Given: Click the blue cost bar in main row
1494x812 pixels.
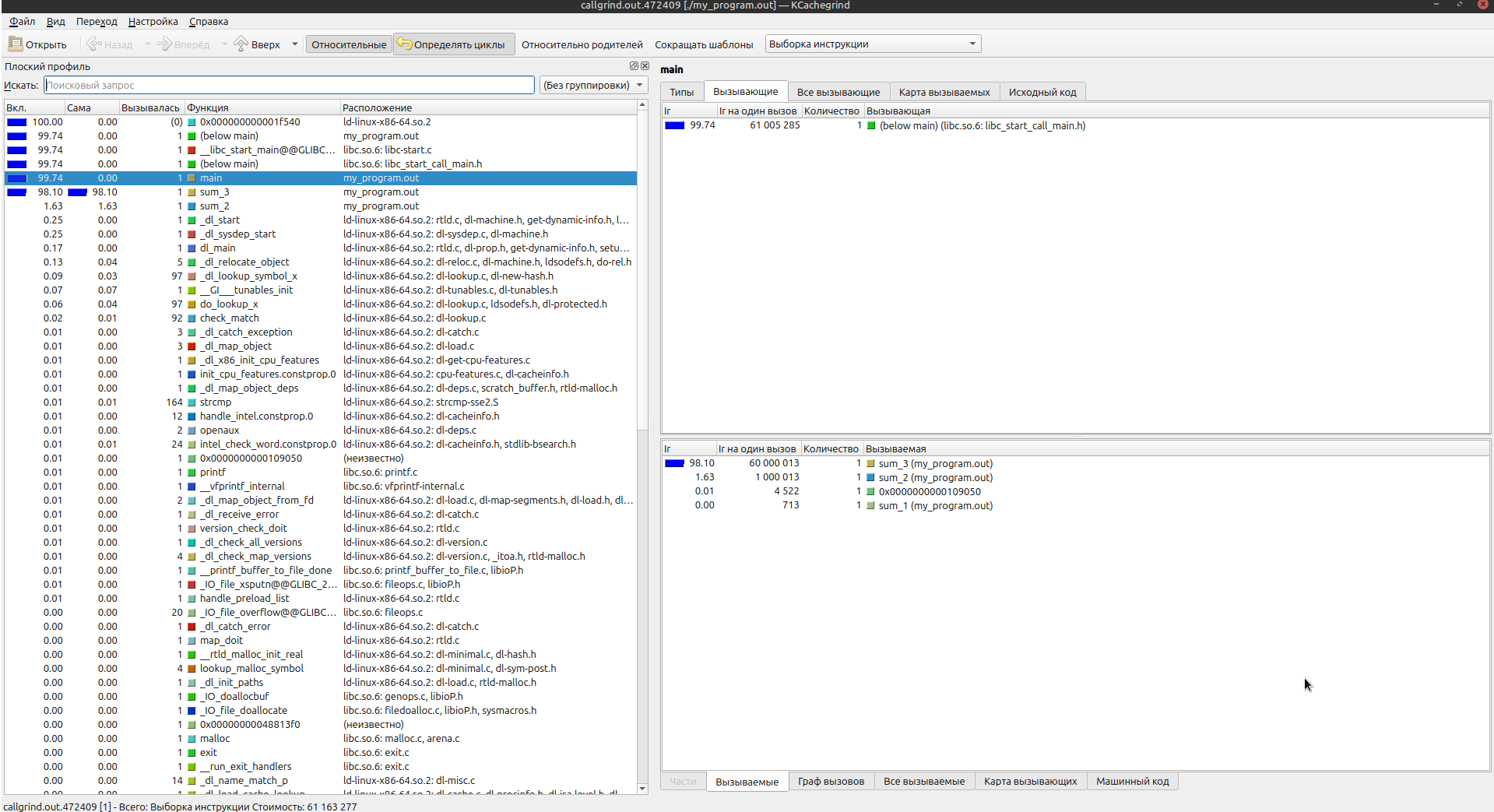Looking at the screenshot, I should coord(17,178).
